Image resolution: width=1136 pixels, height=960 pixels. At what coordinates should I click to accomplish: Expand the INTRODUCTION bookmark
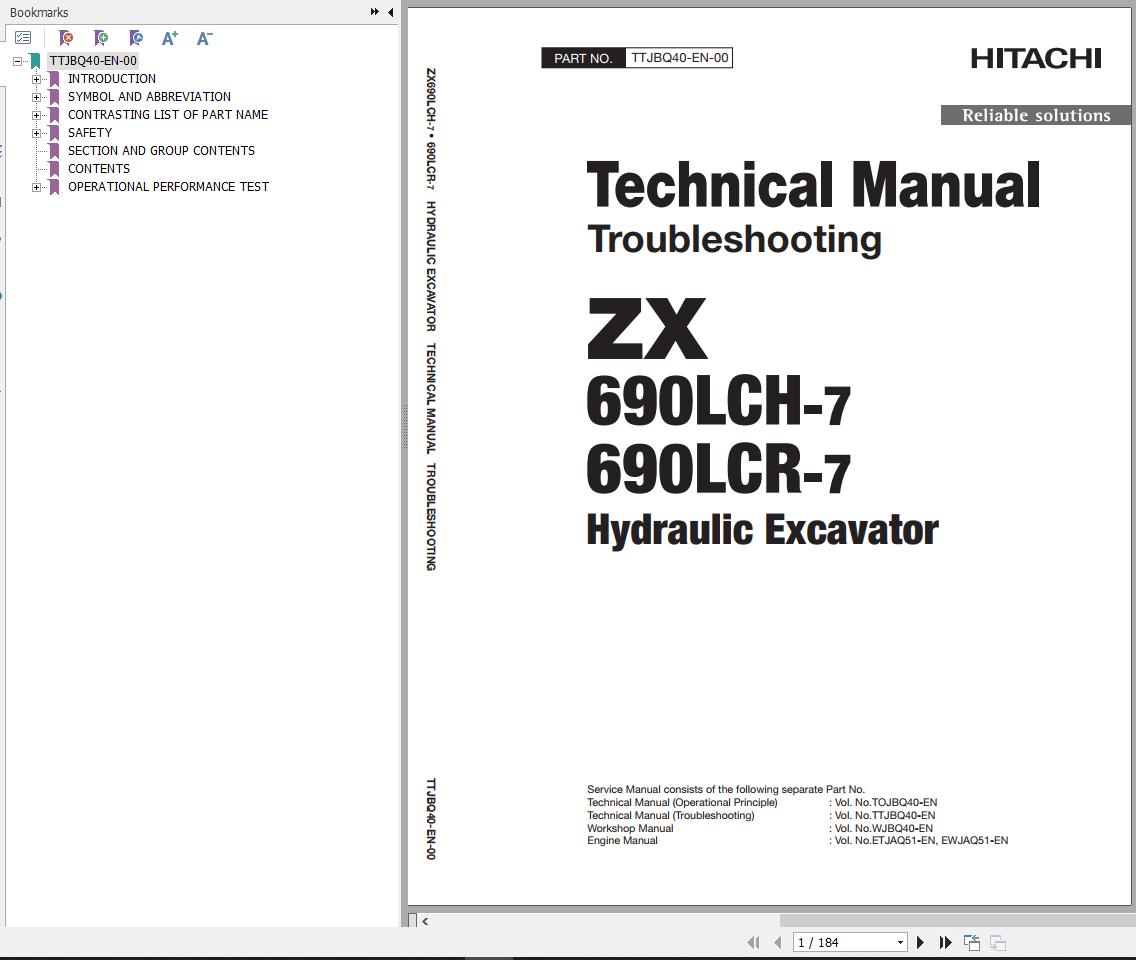click(36, 79)
